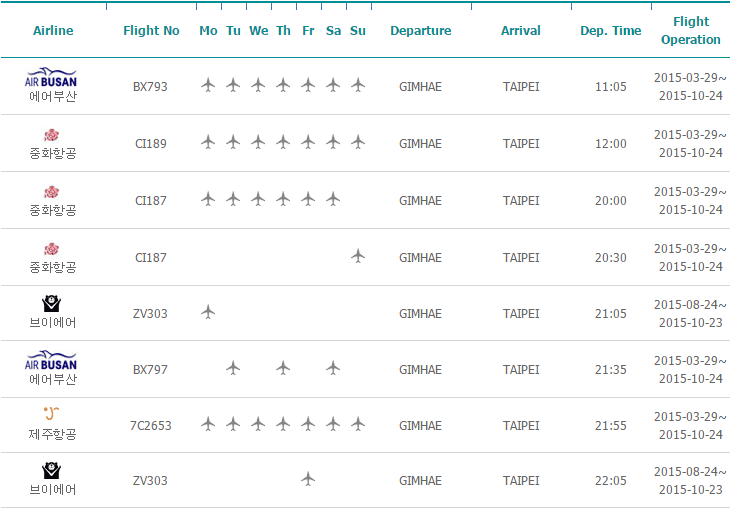Click the Jeju Air logo for 7C2653
Image resolution: width=730 pixels, height=511 pixels.
click(52, 413)
